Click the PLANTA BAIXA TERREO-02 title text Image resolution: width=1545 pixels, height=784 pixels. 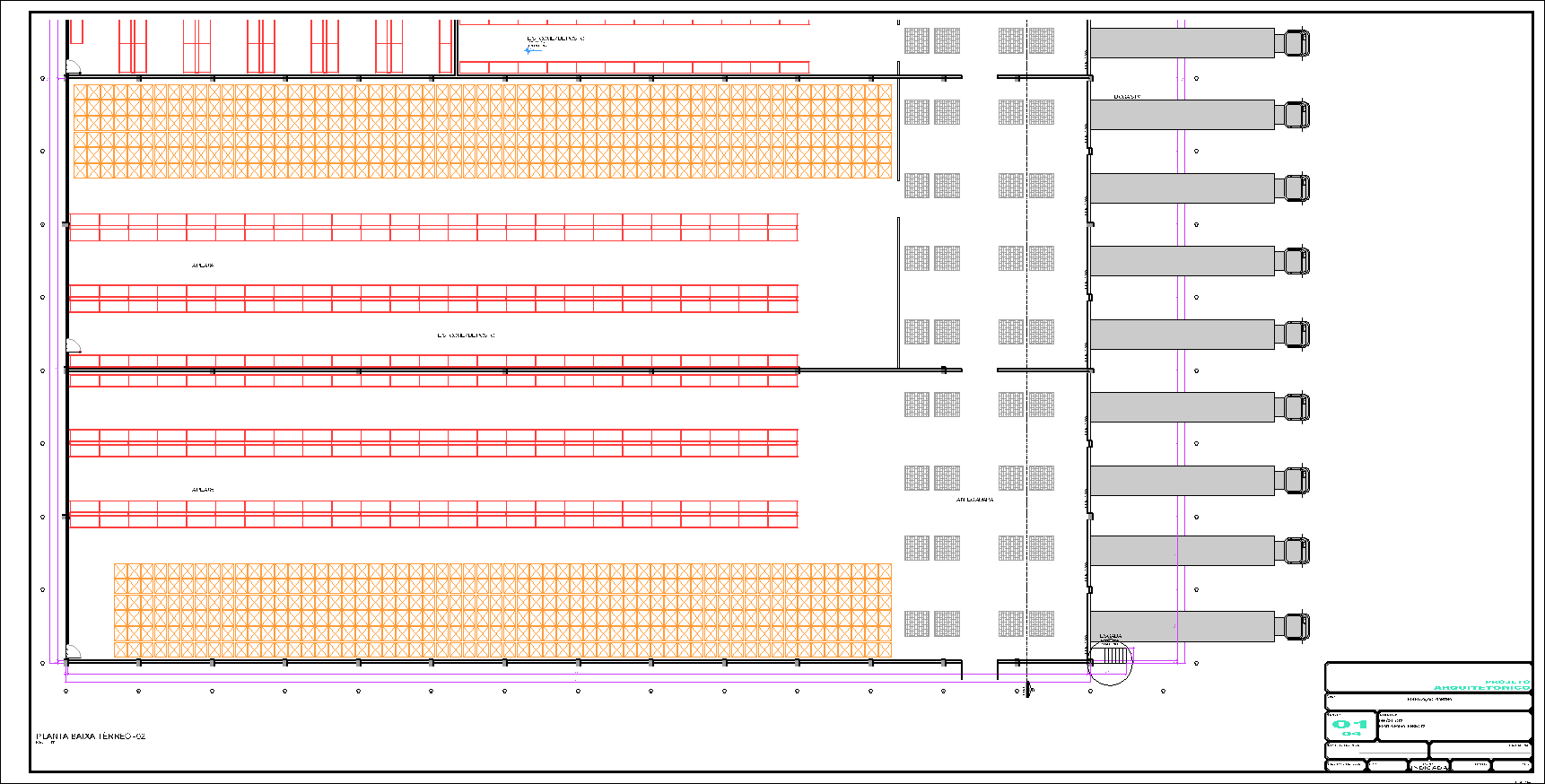(x=91, y=736)
